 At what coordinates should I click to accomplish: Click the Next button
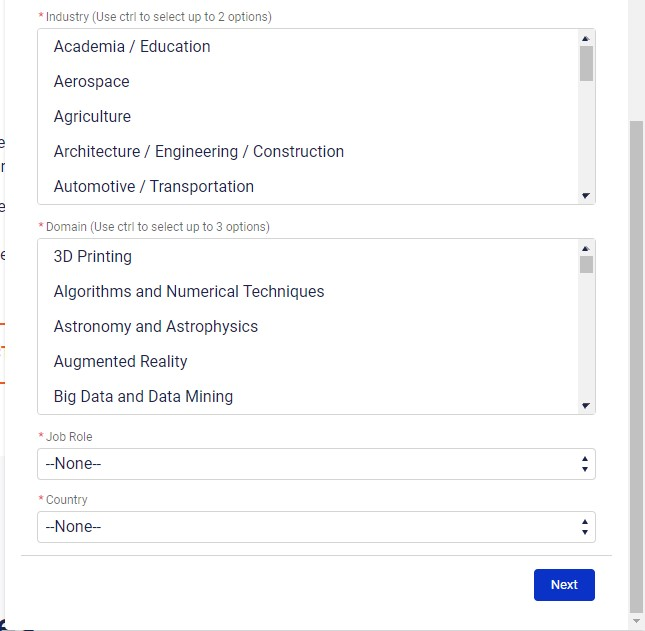pos(564,585)
